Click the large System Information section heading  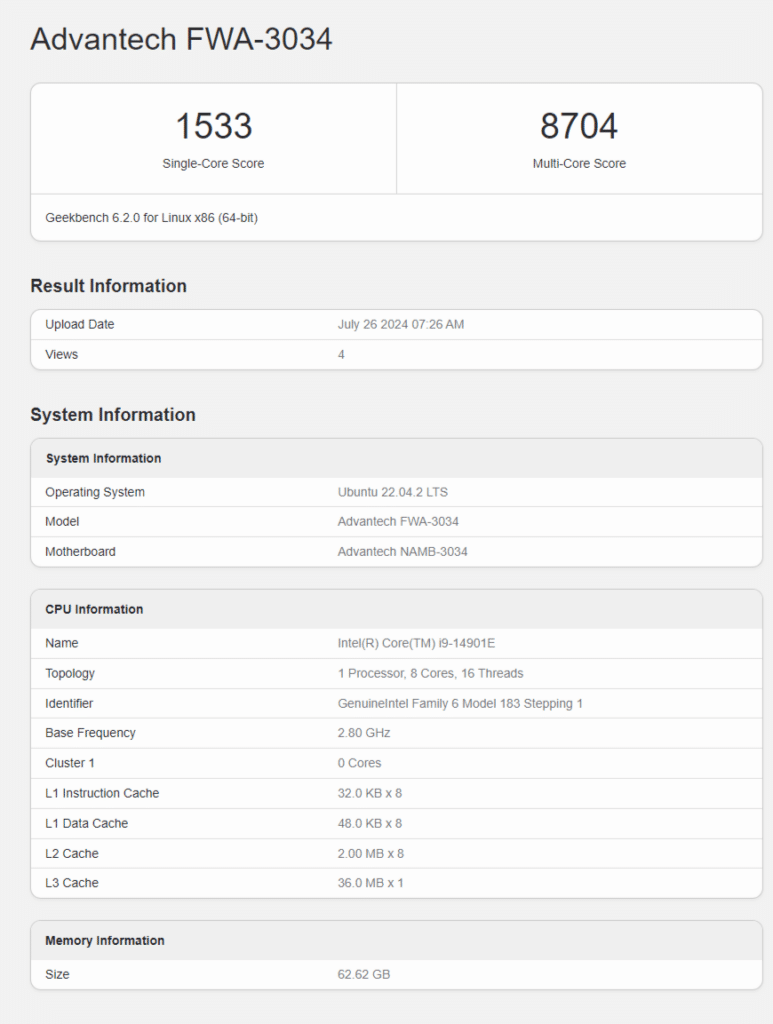(x=113, y=414)
